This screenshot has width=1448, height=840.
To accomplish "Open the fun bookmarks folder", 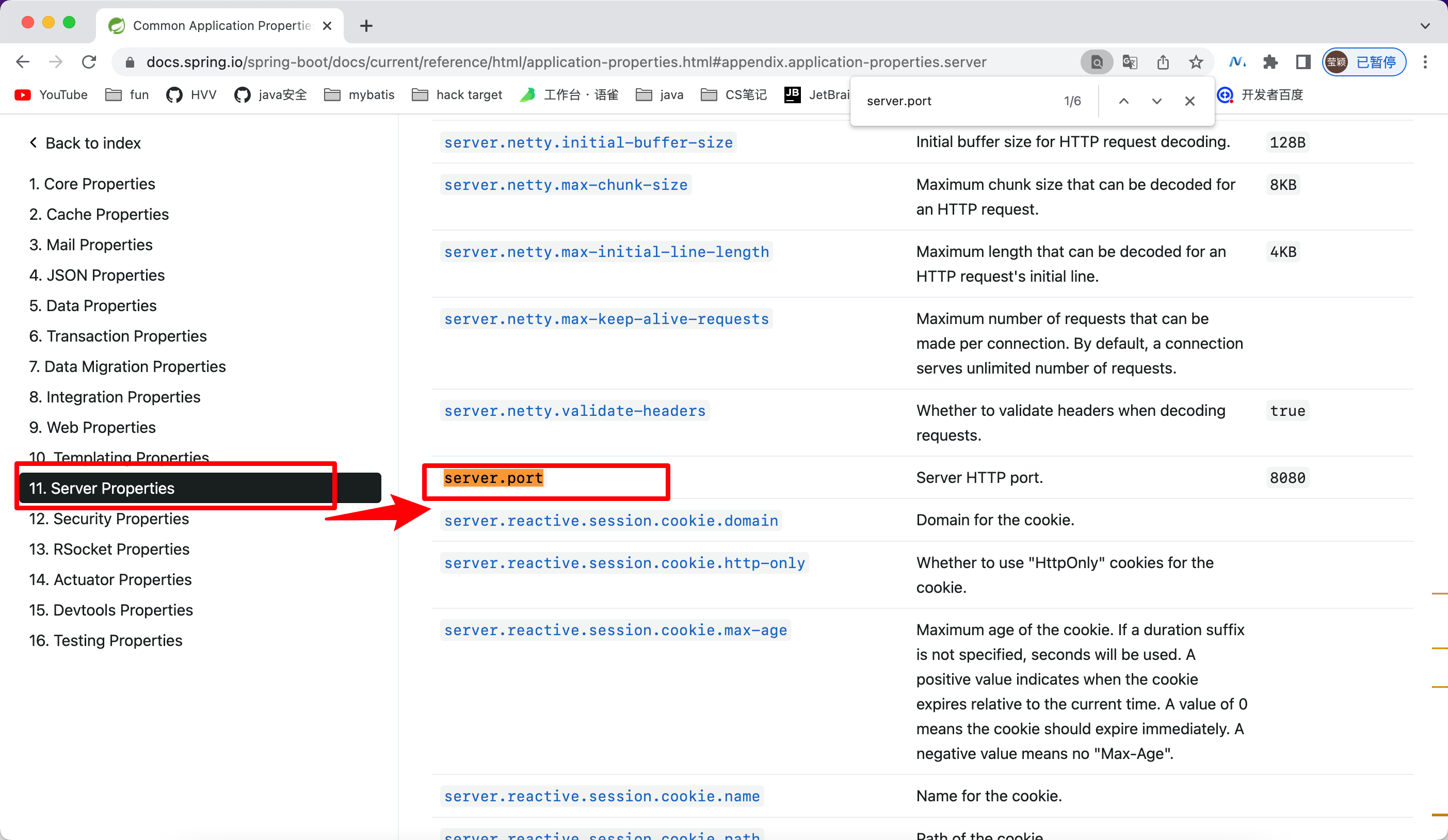I will point(127,95).
